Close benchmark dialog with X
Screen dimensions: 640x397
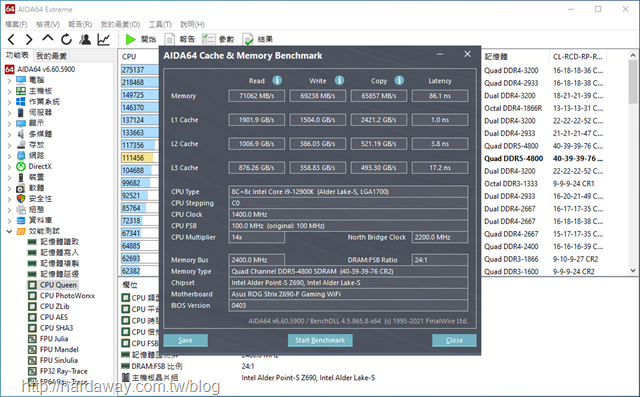click(x=468, y=54)
